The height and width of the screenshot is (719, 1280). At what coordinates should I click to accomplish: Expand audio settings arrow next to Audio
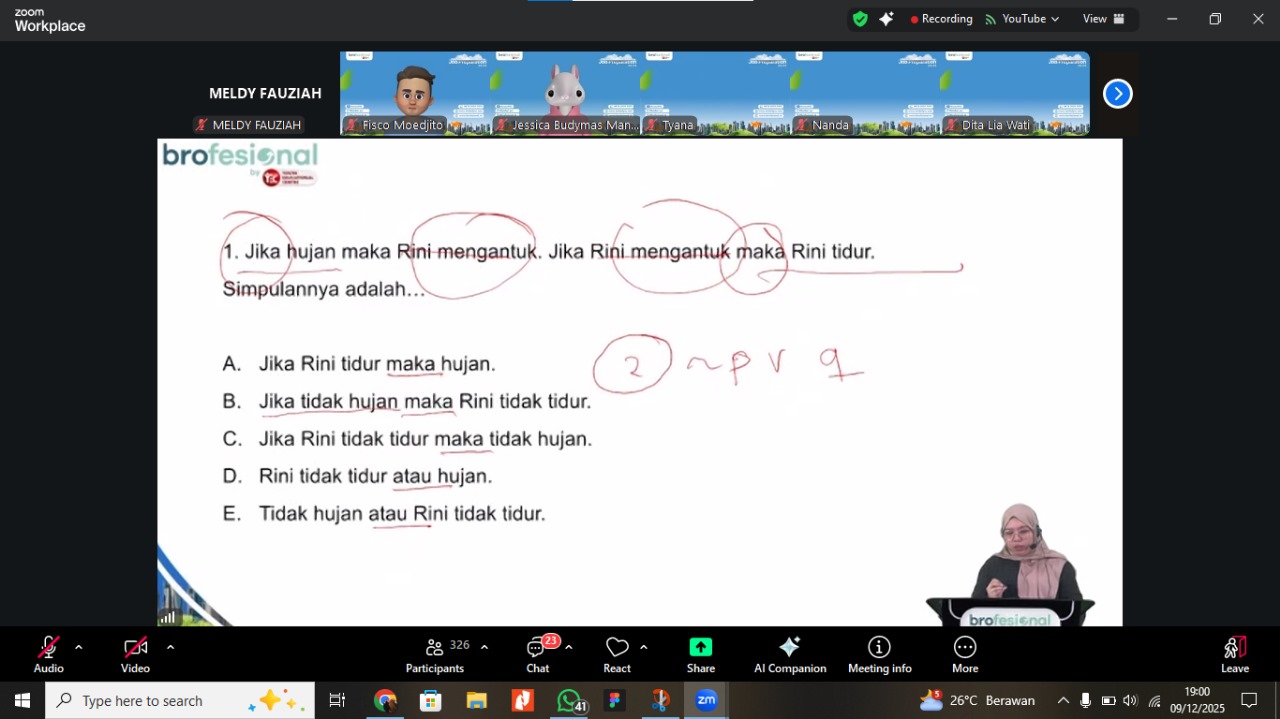tap(79, 647)
